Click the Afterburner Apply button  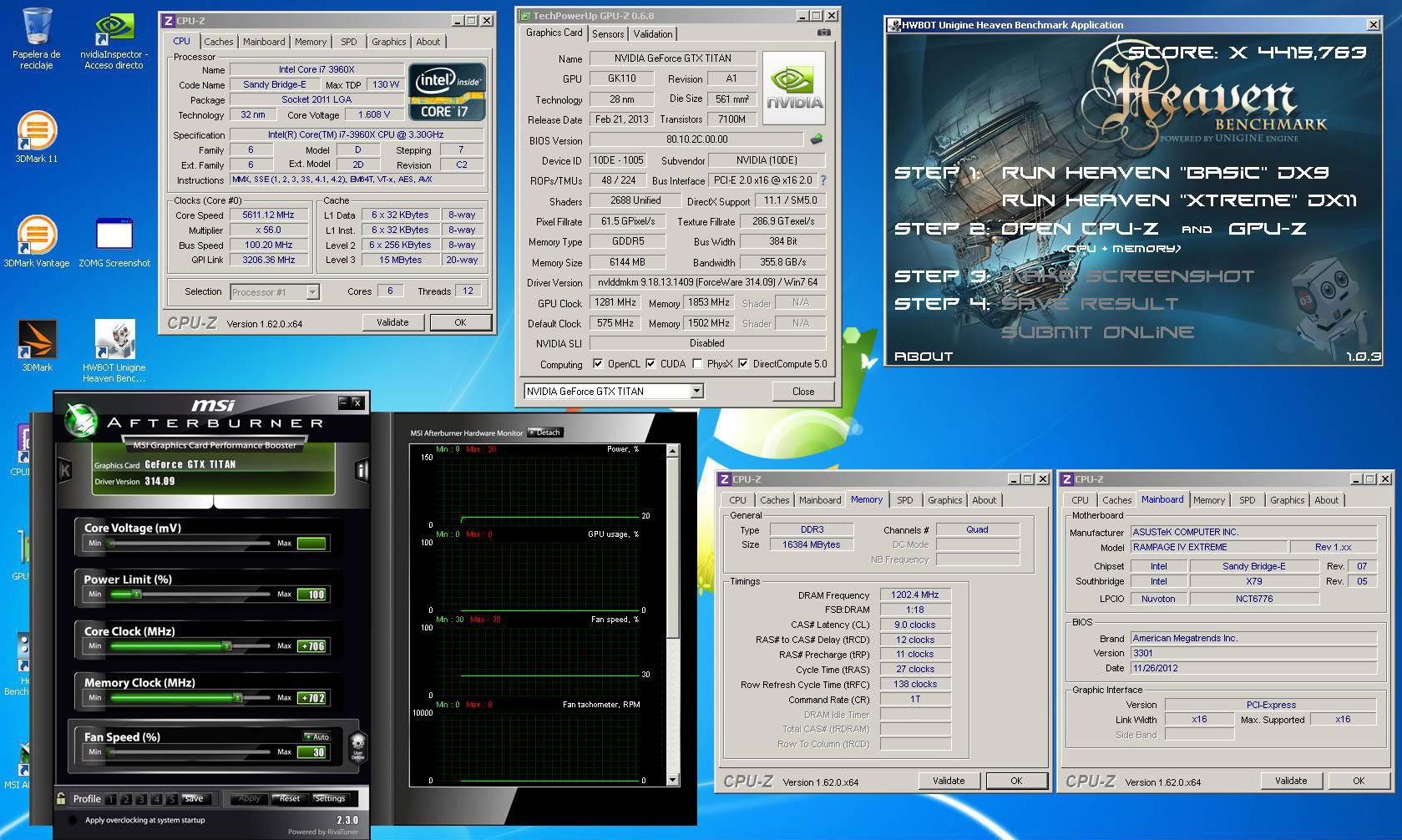tap(250, 799)
